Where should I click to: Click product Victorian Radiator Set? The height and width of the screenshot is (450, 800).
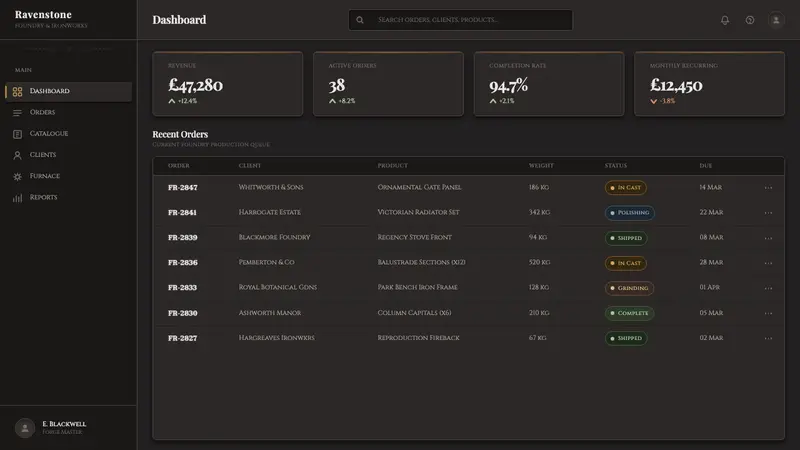pyautogui.click(x=418, y=212)
